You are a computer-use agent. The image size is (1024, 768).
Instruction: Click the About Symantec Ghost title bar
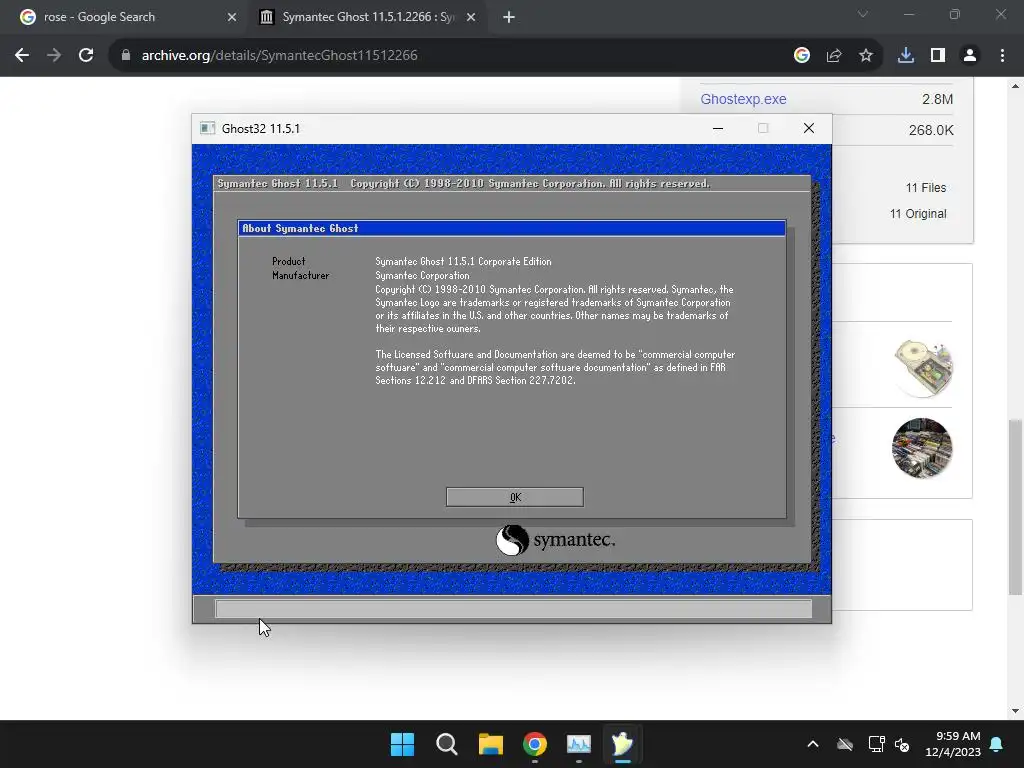point(512,228)
